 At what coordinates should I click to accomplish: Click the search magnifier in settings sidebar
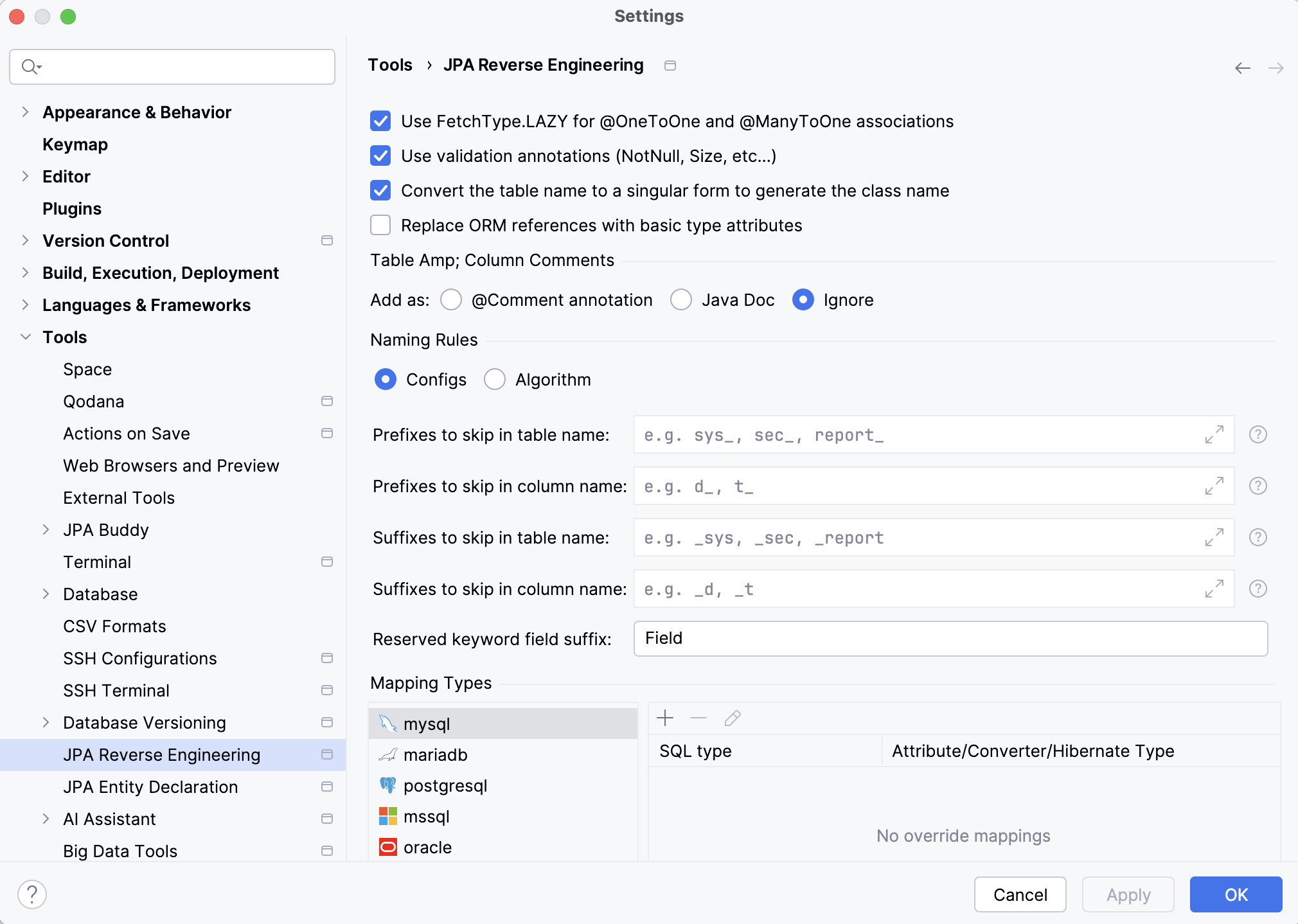coord(31,66)
